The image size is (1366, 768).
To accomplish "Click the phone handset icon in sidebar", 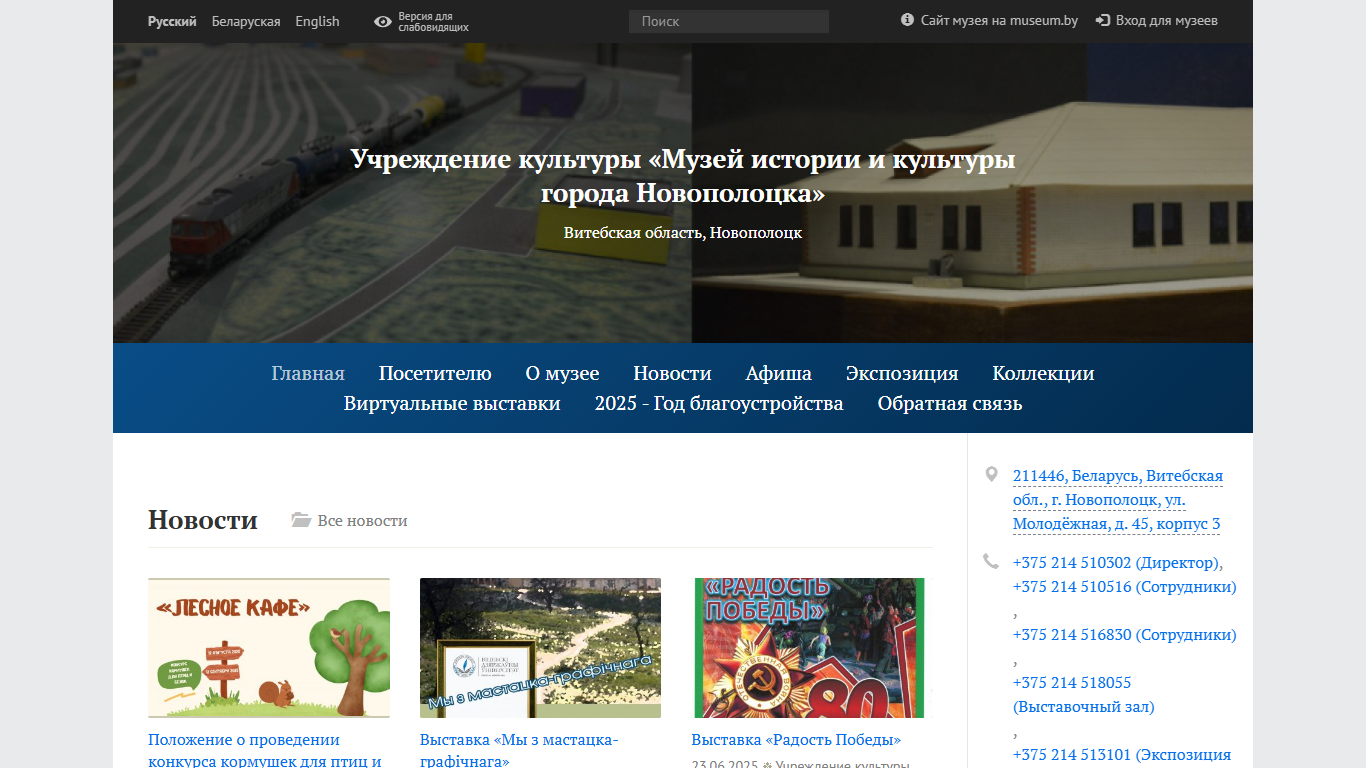I will (991, 561).
